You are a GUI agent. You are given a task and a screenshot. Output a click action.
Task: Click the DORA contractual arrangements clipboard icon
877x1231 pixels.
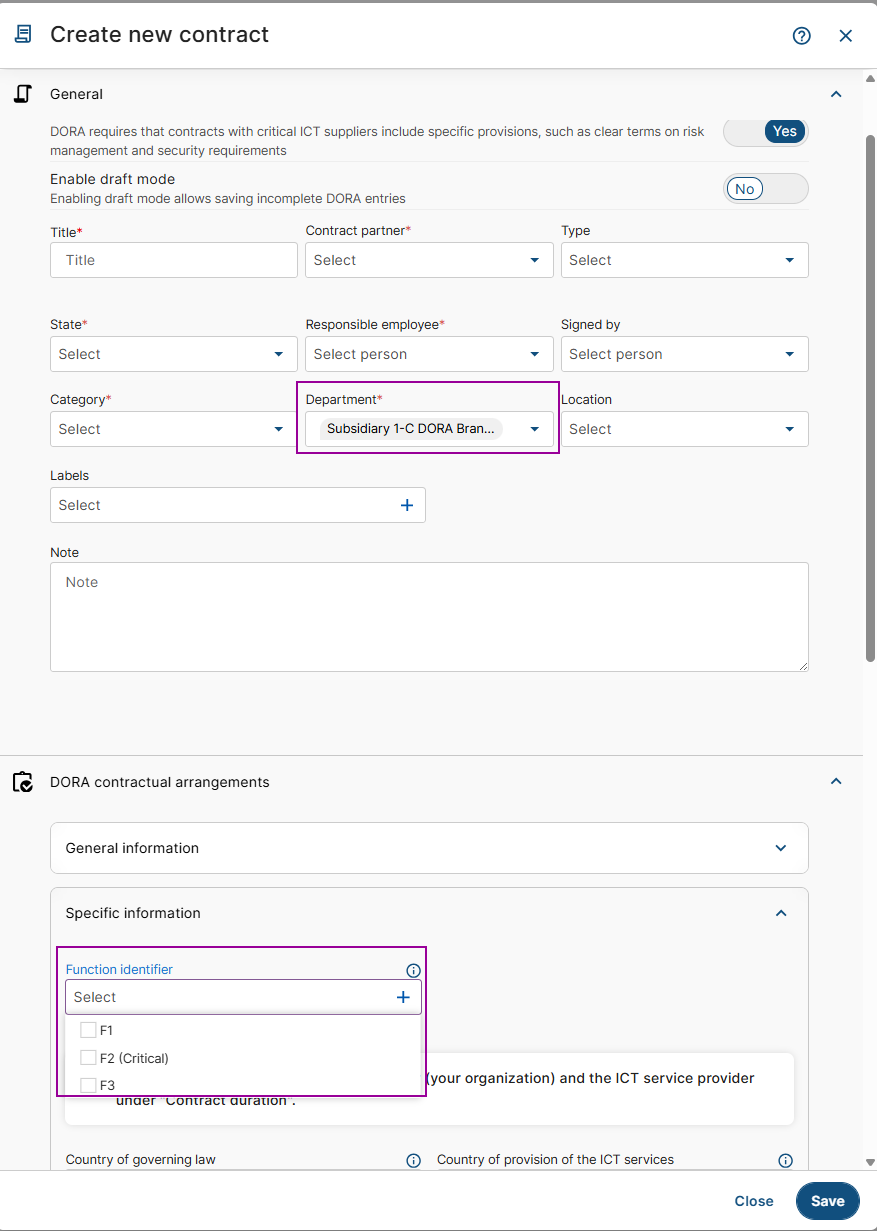point(23,782)
